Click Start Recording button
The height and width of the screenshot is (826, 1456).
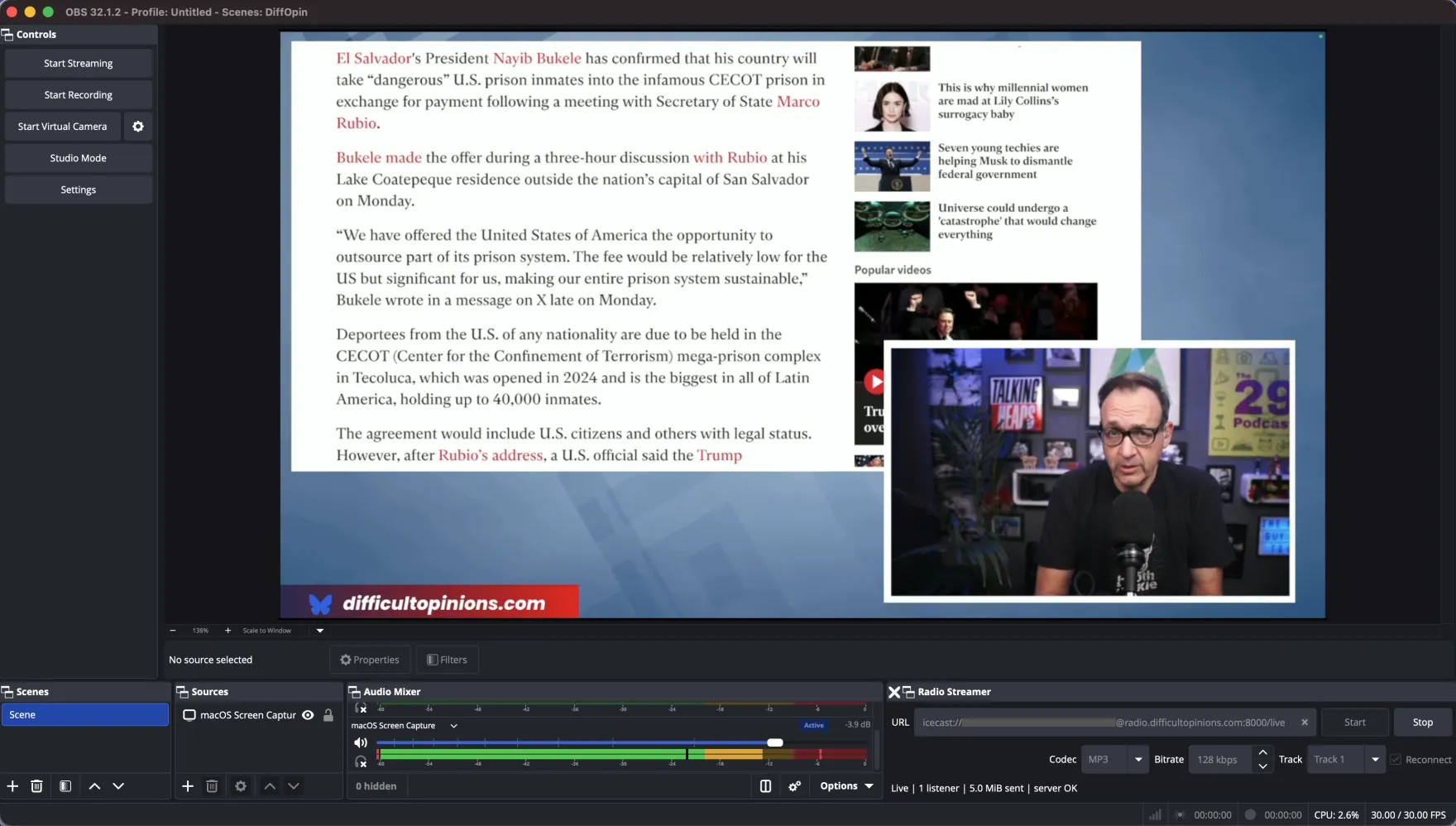point(79,95)
